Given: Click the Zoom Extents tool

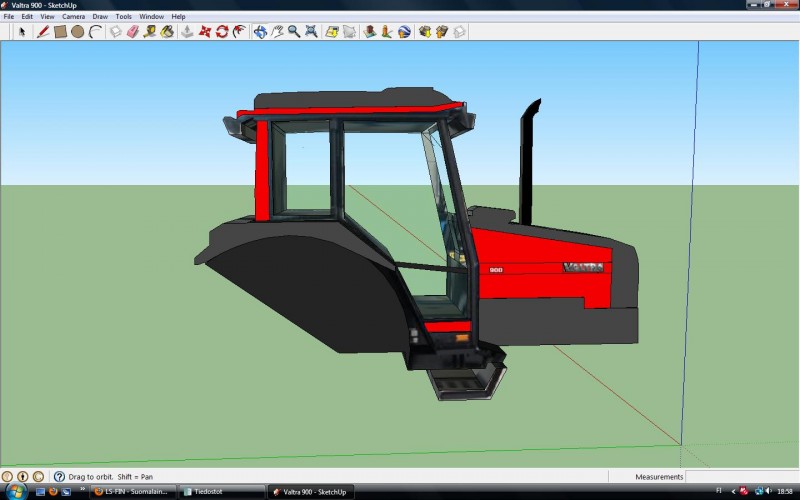Looking at the screenshot, I should click(311, 32).
